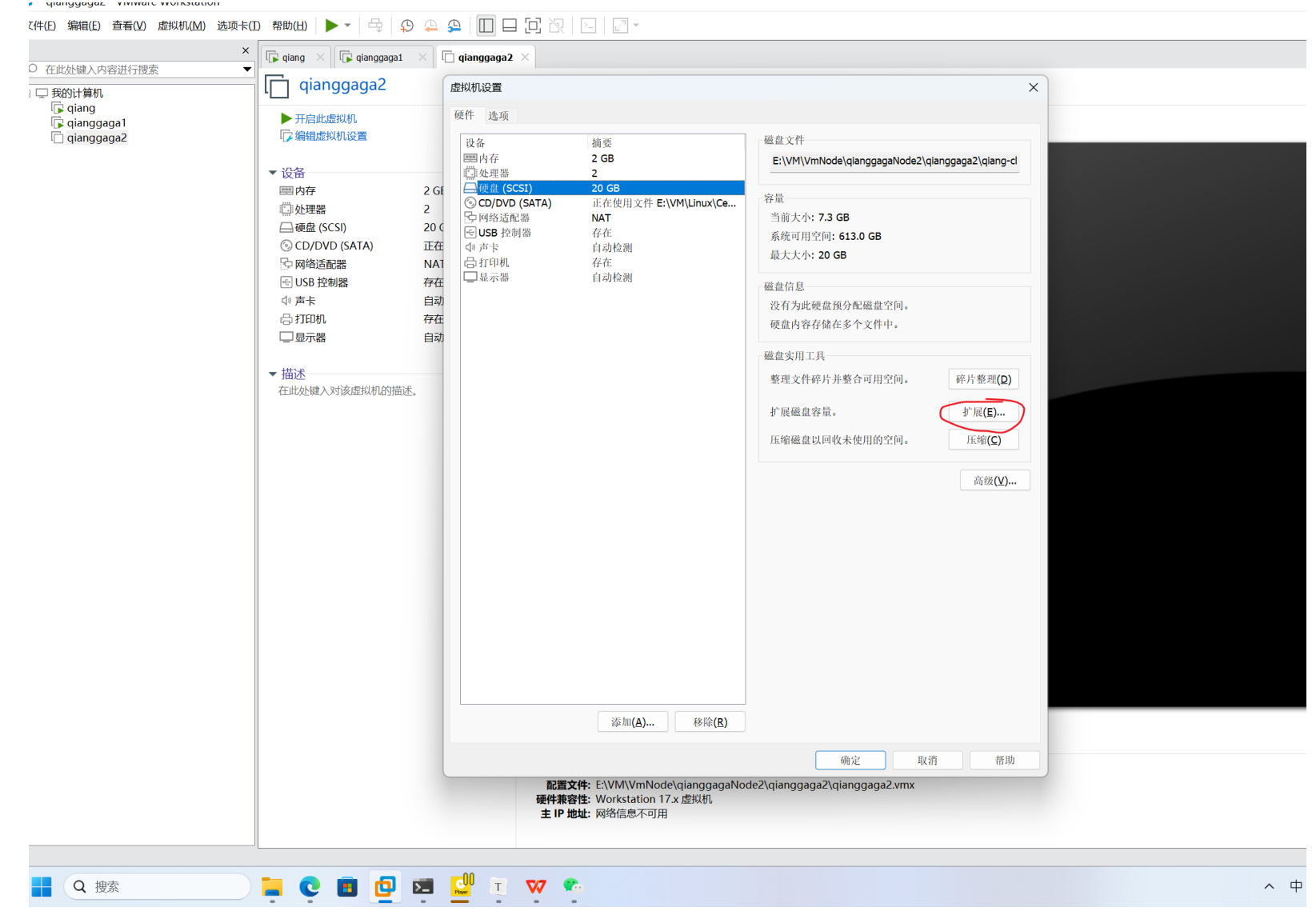Click the green power-on play toolbar icon

(x=331, y=26)
